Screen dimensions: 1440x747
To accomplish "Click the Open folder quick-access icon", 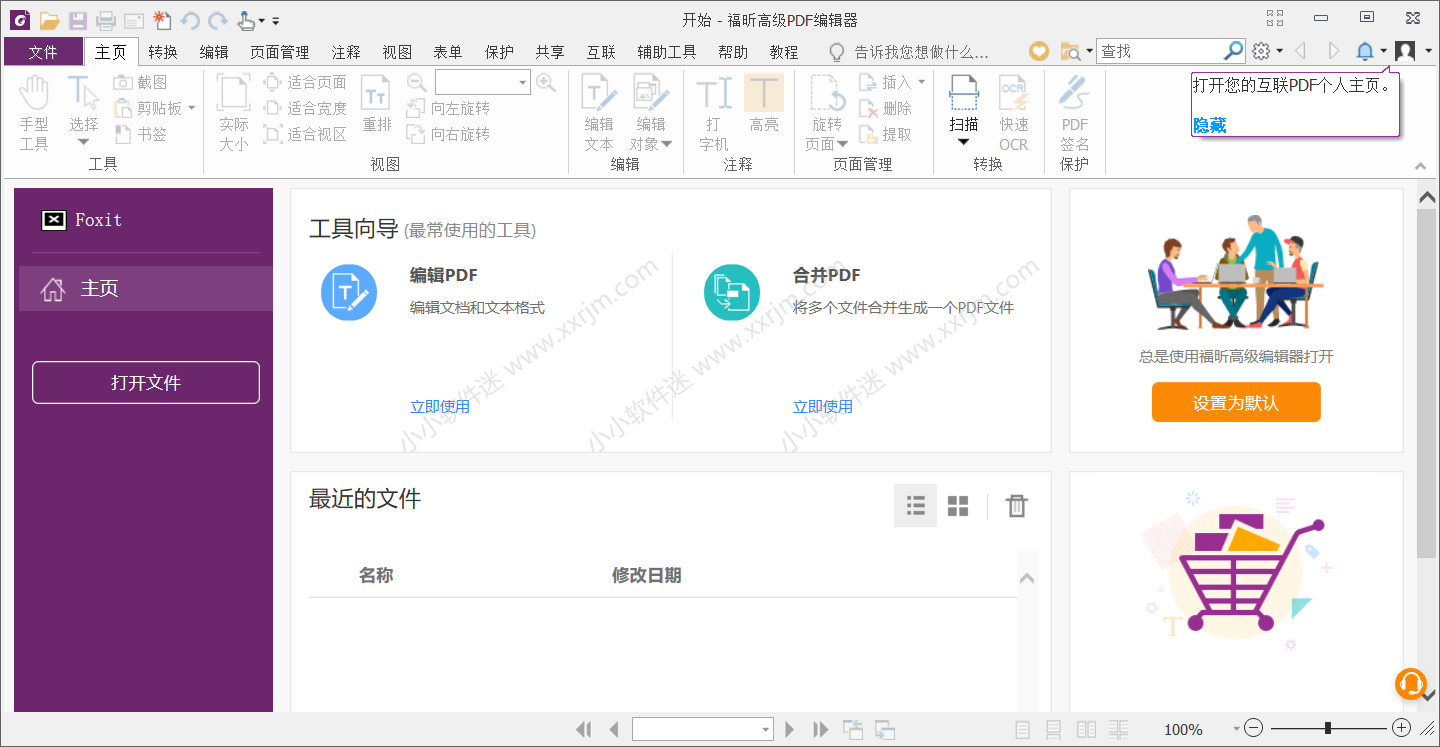I will pyautogui.click(x=49, y=20).
